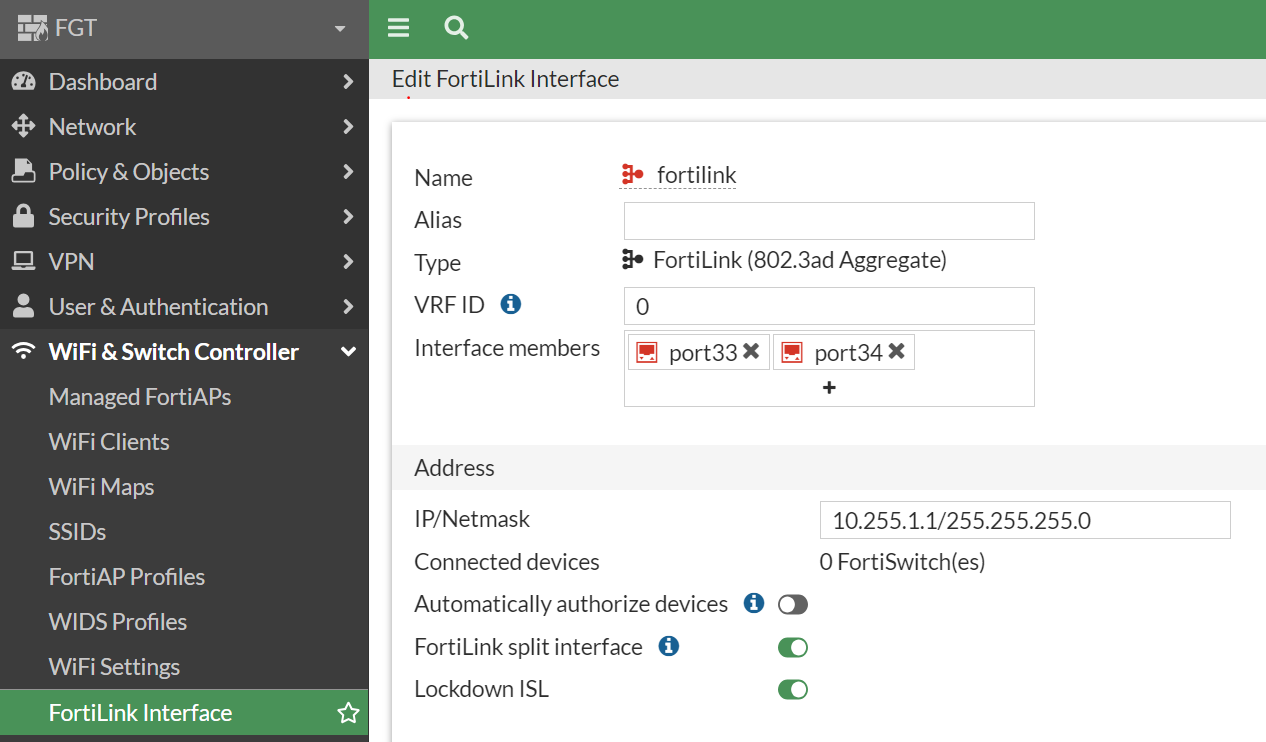Click the Address section header

coord(829,468)
